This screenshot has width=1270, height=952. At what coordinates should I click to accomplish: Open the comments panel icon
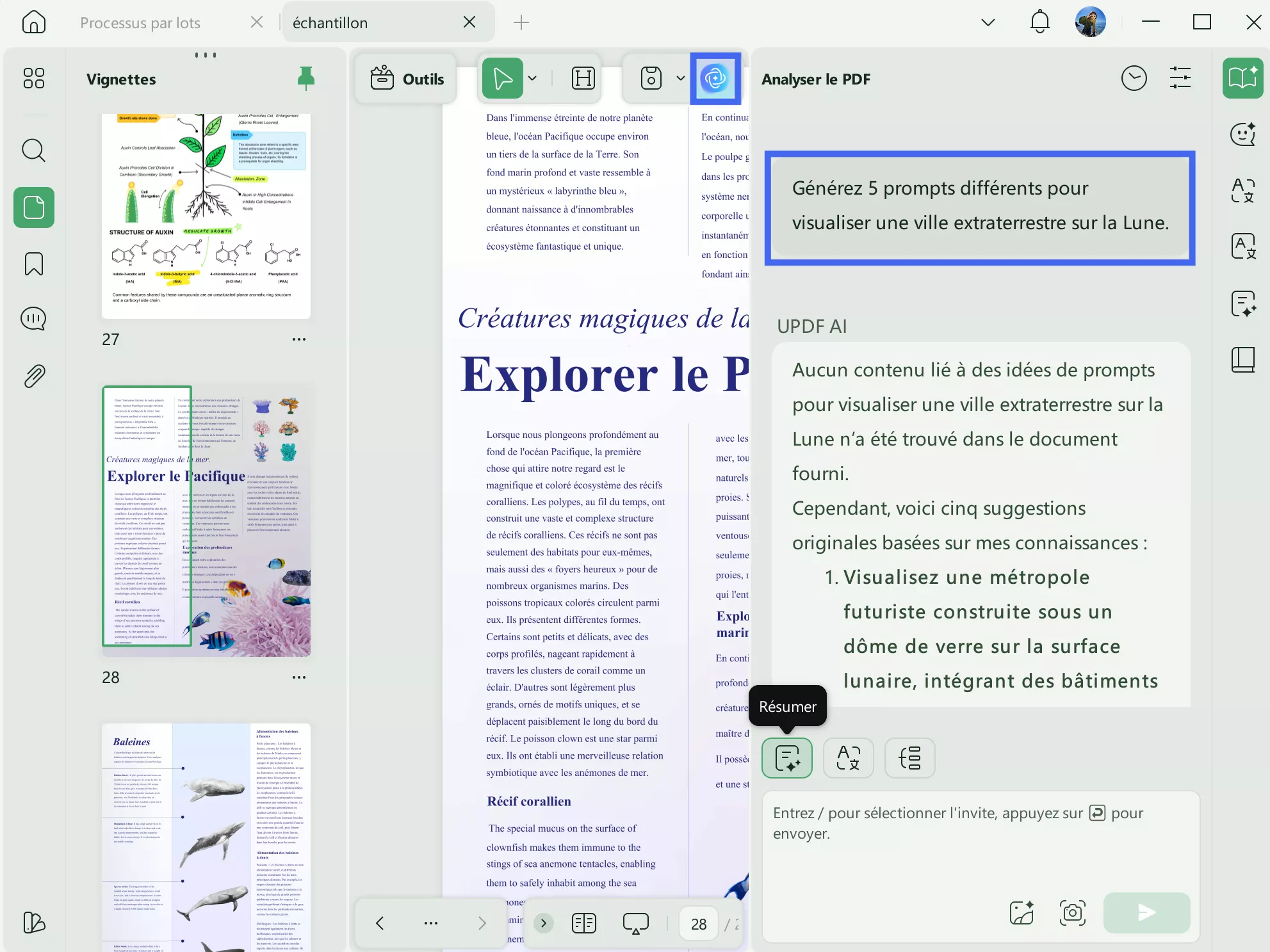coord(33,319)
